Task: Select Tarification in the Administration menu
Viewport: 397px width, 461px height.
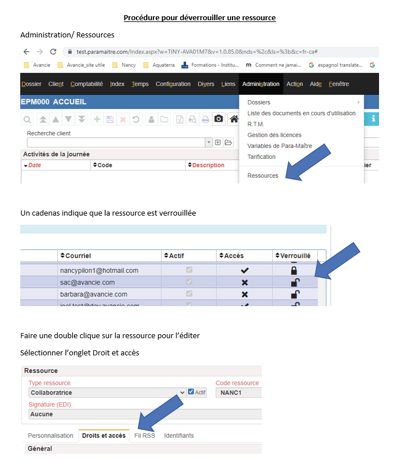Action: click(261, 157)
